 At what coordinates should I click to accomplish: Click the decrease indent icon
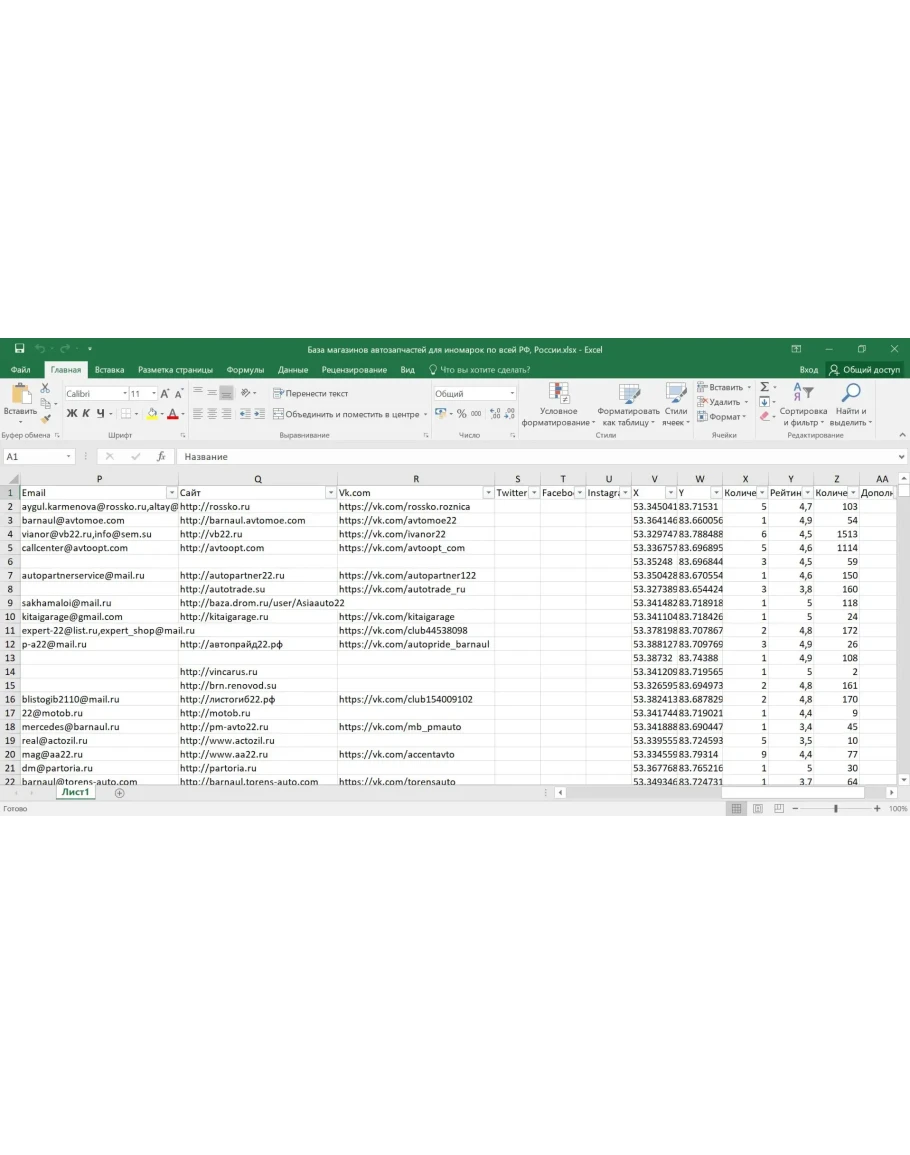[x=245, y=414]
